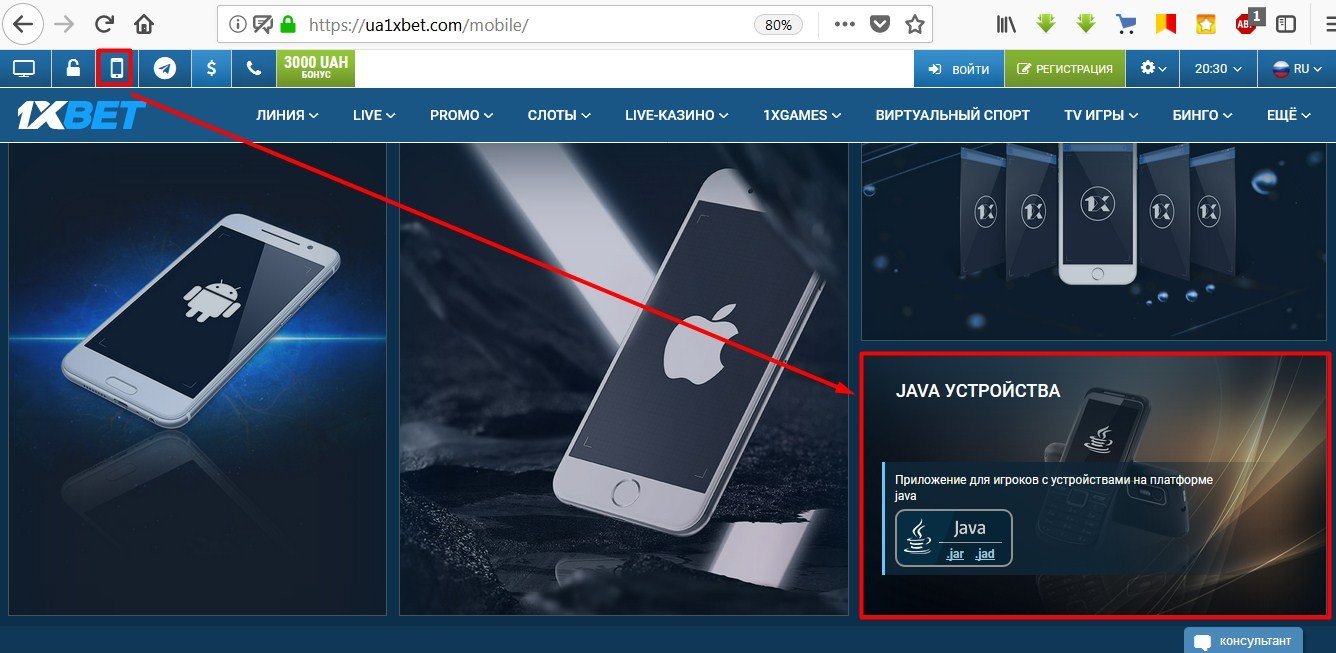Expand the LIVE-казино menu
1336x653 pixels.
[x=676, y=115]
